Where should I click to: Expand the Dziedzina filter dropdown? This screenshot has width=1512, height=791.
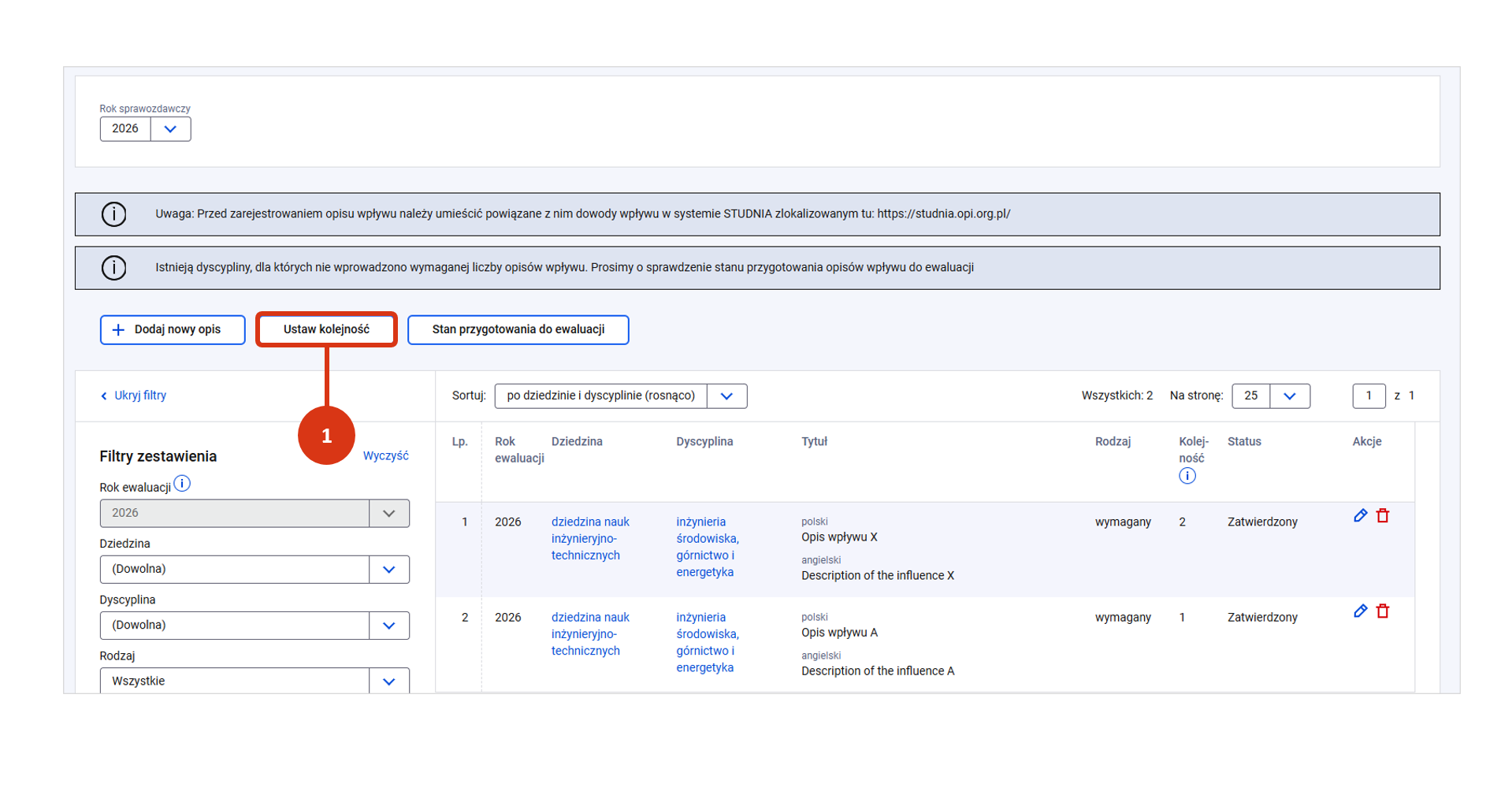(x=388, y=570)
